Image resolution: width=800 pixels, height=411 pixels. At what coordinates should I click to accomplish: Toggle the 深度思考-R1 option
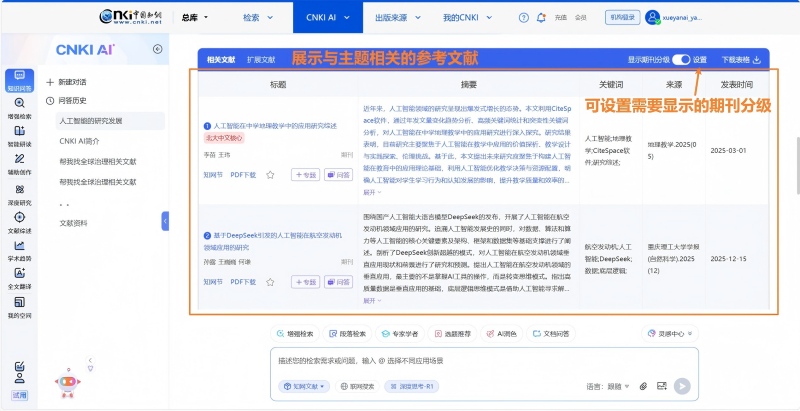click(x=412, y=386)
